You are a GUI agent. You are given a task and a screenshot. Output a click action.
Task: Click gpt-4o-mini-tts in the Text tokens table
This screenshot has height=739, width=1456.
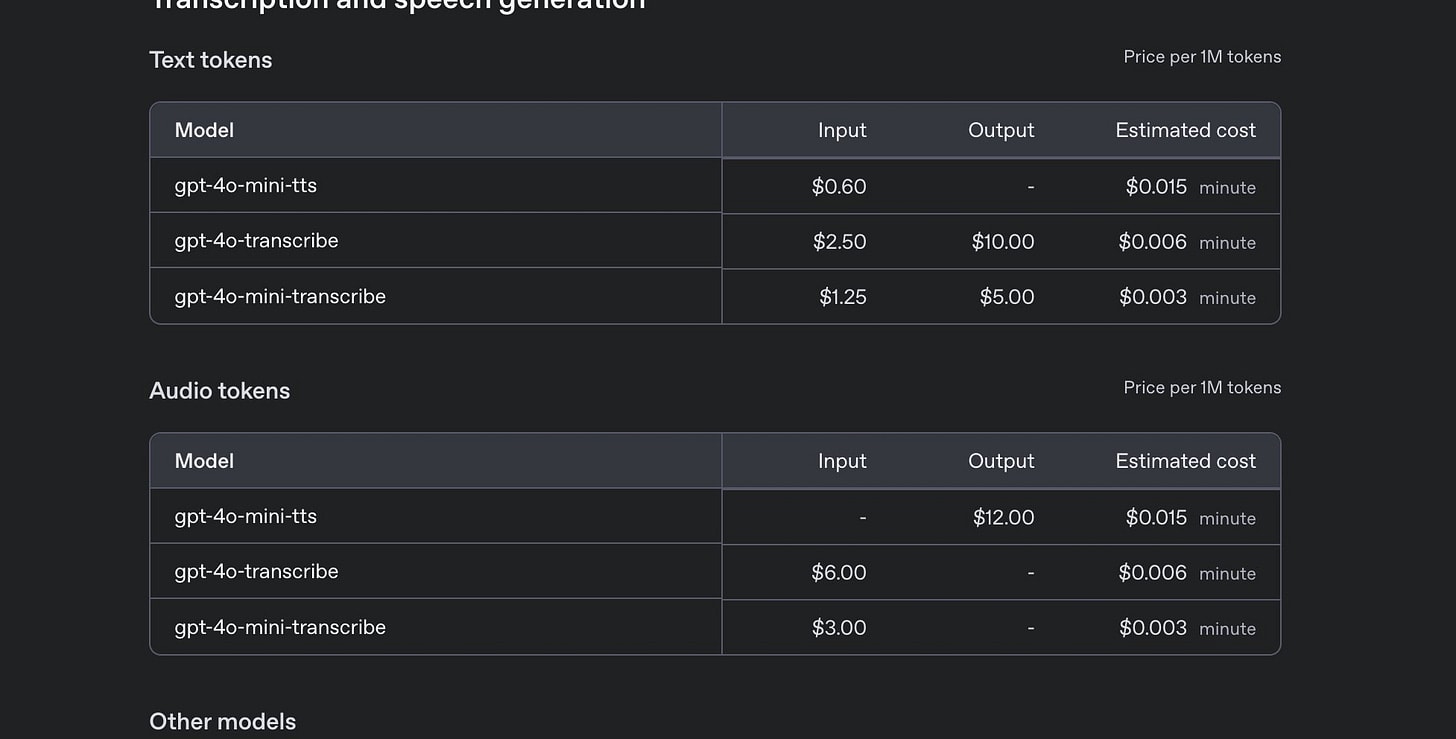tap(245, 185)
